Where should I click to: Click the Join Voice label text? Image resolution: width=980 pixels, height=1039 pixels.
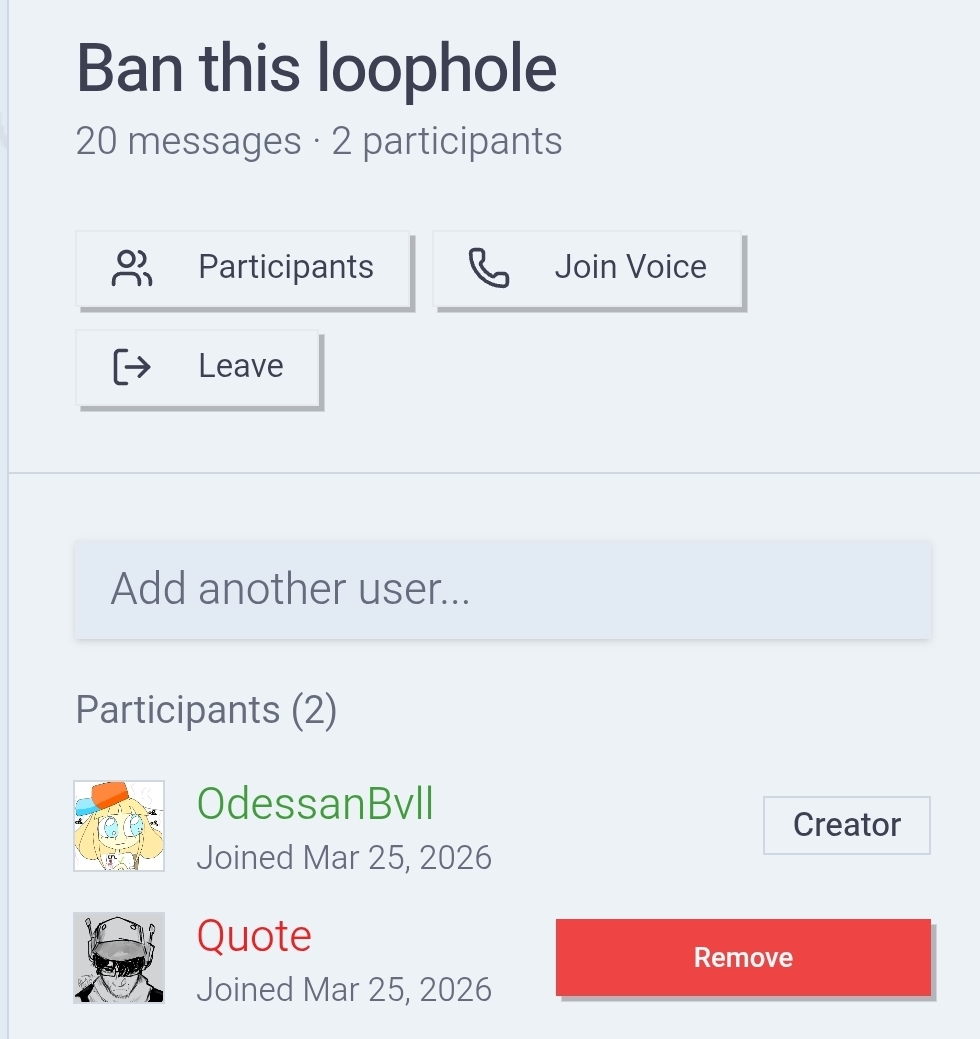tap(631, 267)
